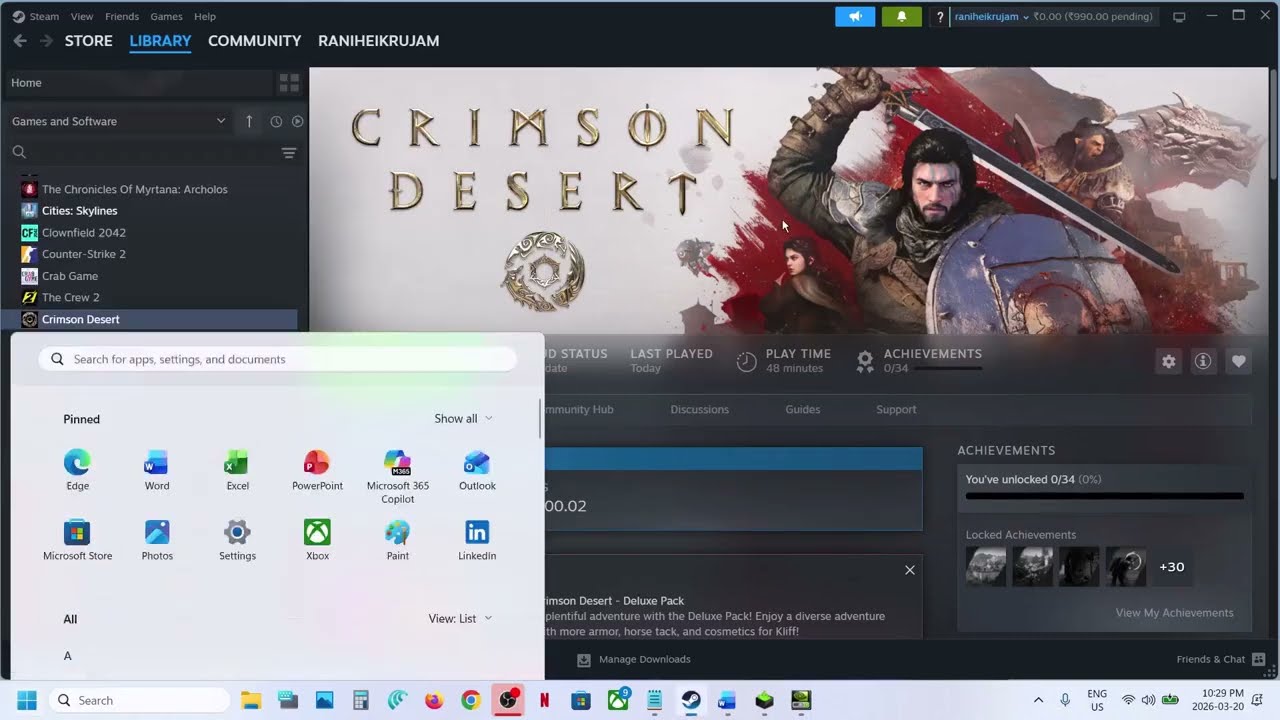Click View My Achievements link
This screenshot has width=1280, height=720.
1174,613
